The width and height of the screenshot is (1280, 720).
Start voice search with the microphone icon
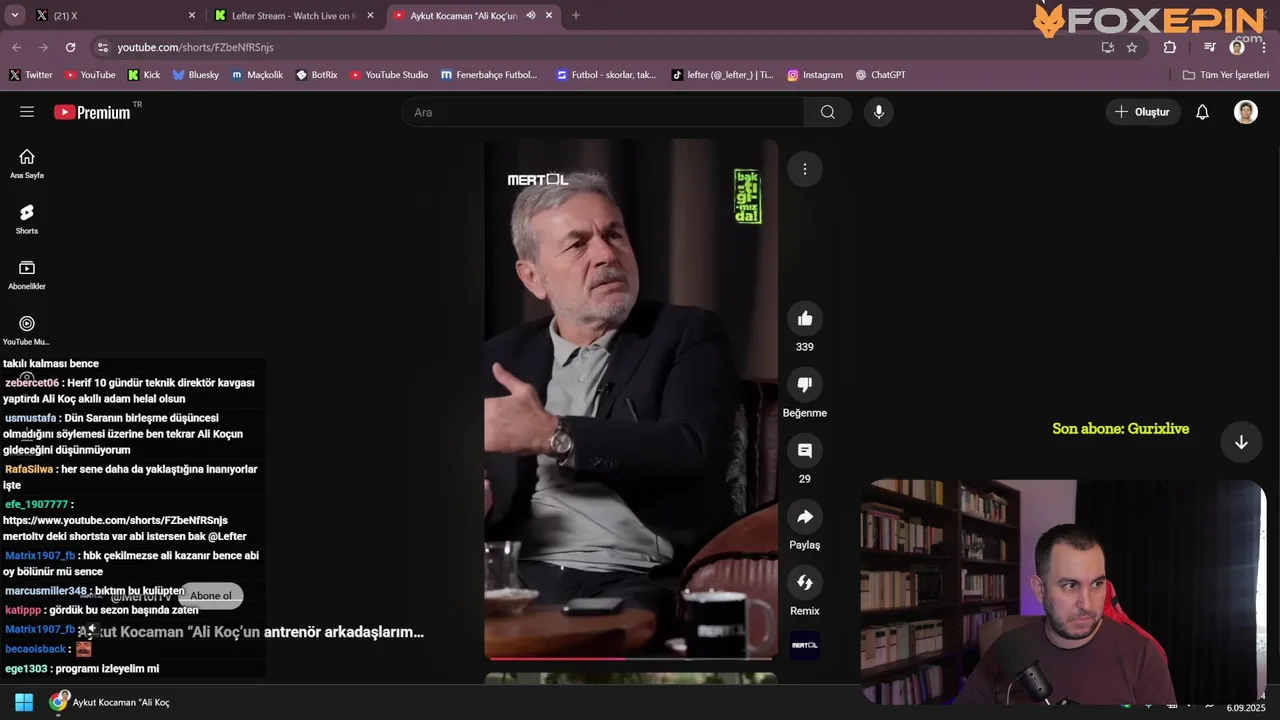879,112
